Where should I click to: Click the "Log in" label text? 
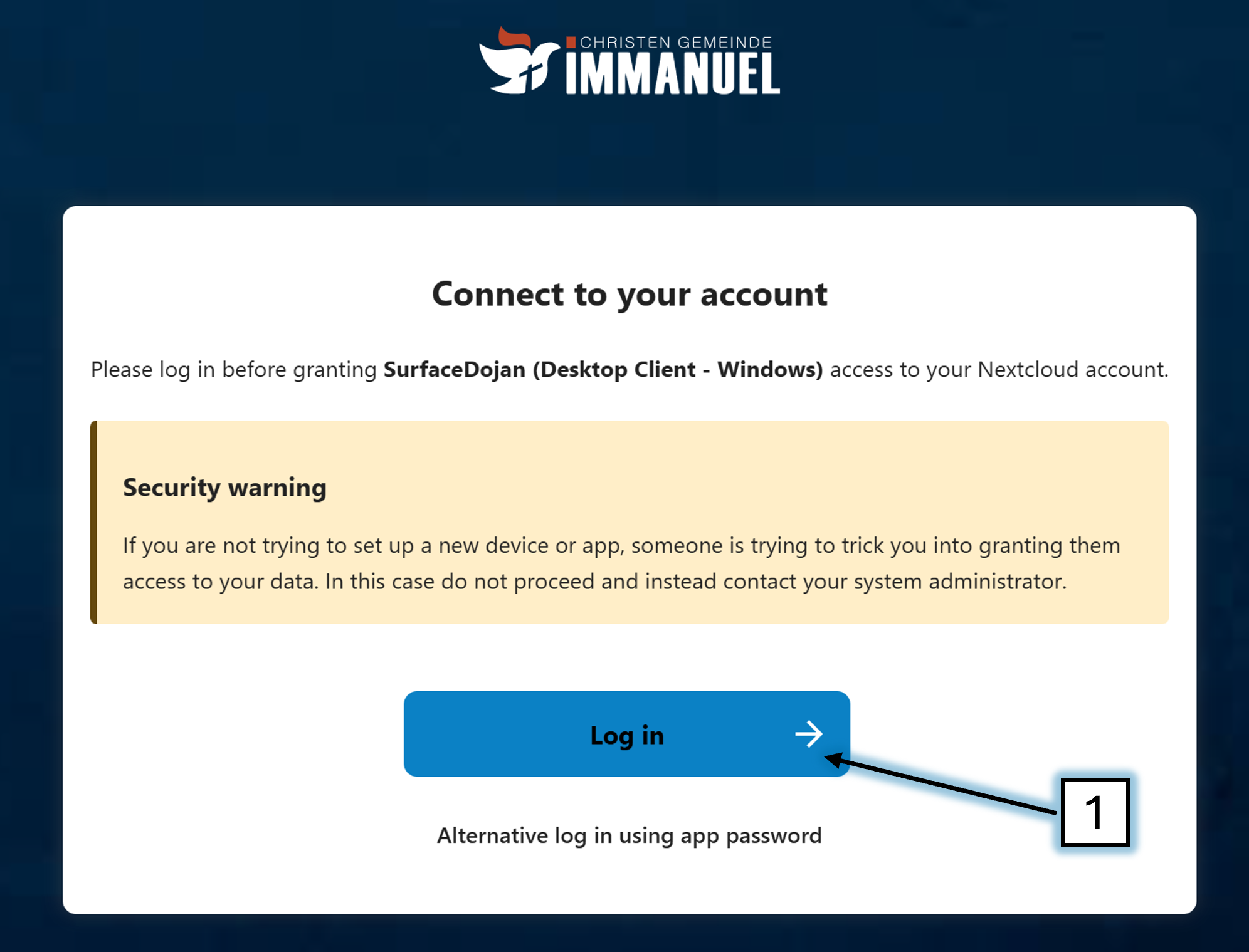click(x=626, y=735)
